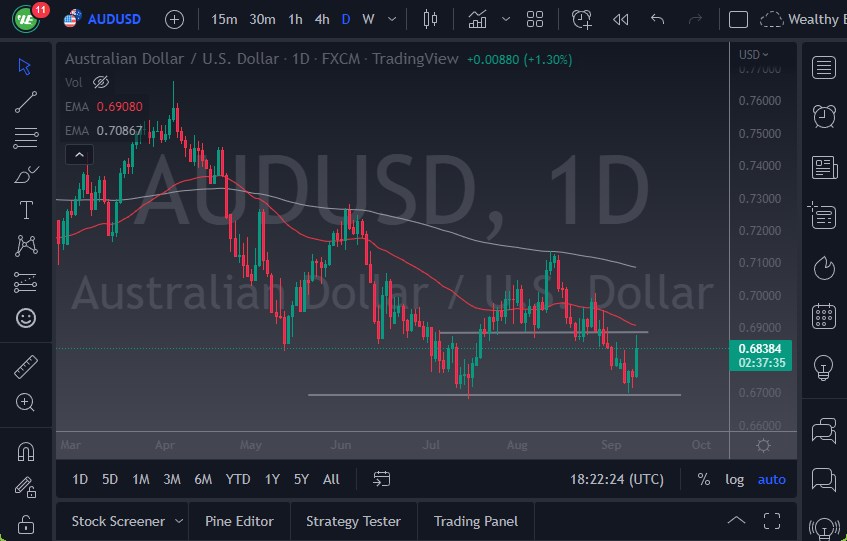Screen dimensions: 847x541
Task: Open the news panel
Action: point(824,167)
